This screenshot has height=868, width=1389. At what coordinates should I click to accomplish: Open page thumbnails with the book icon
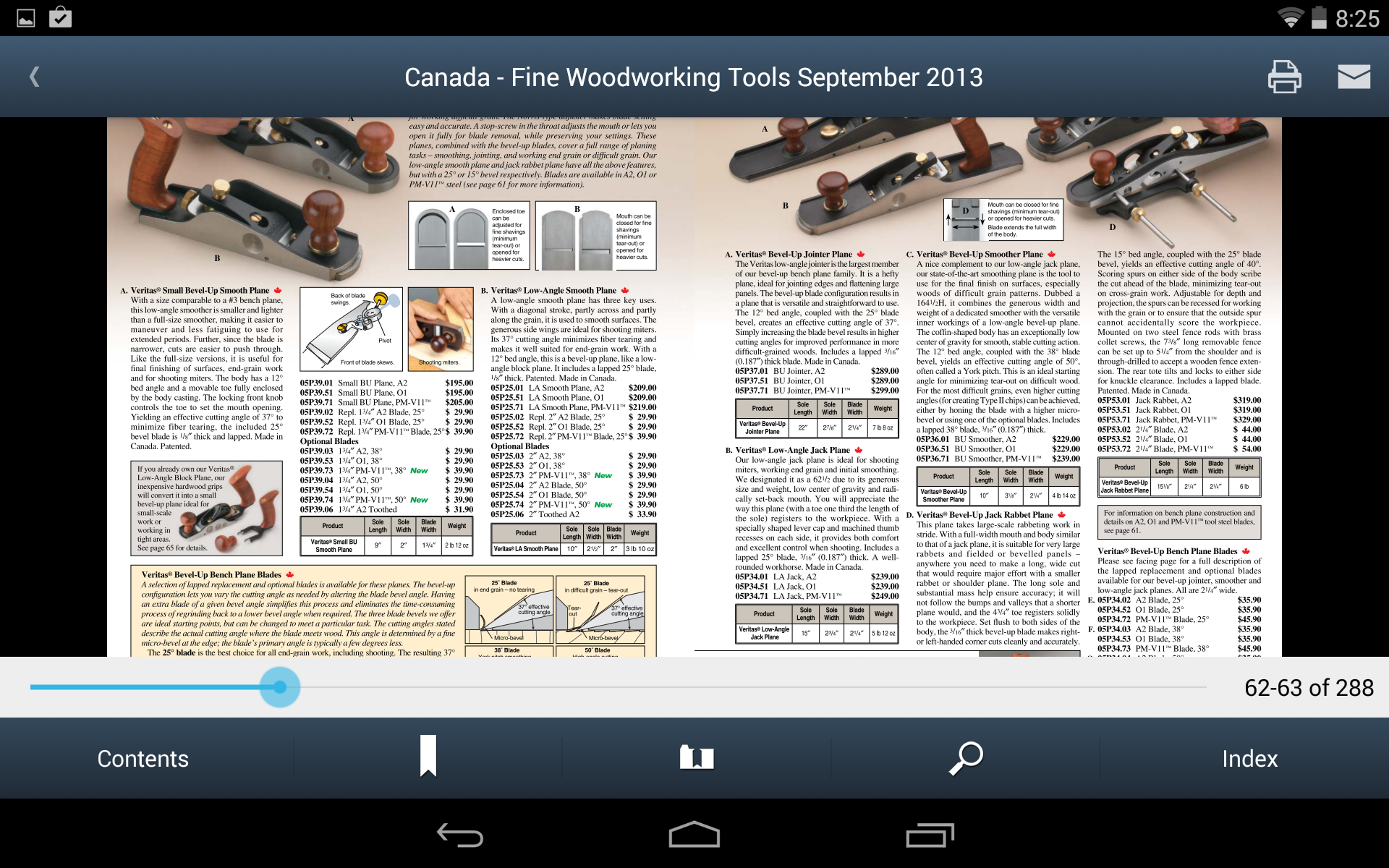tap(697, 757)
